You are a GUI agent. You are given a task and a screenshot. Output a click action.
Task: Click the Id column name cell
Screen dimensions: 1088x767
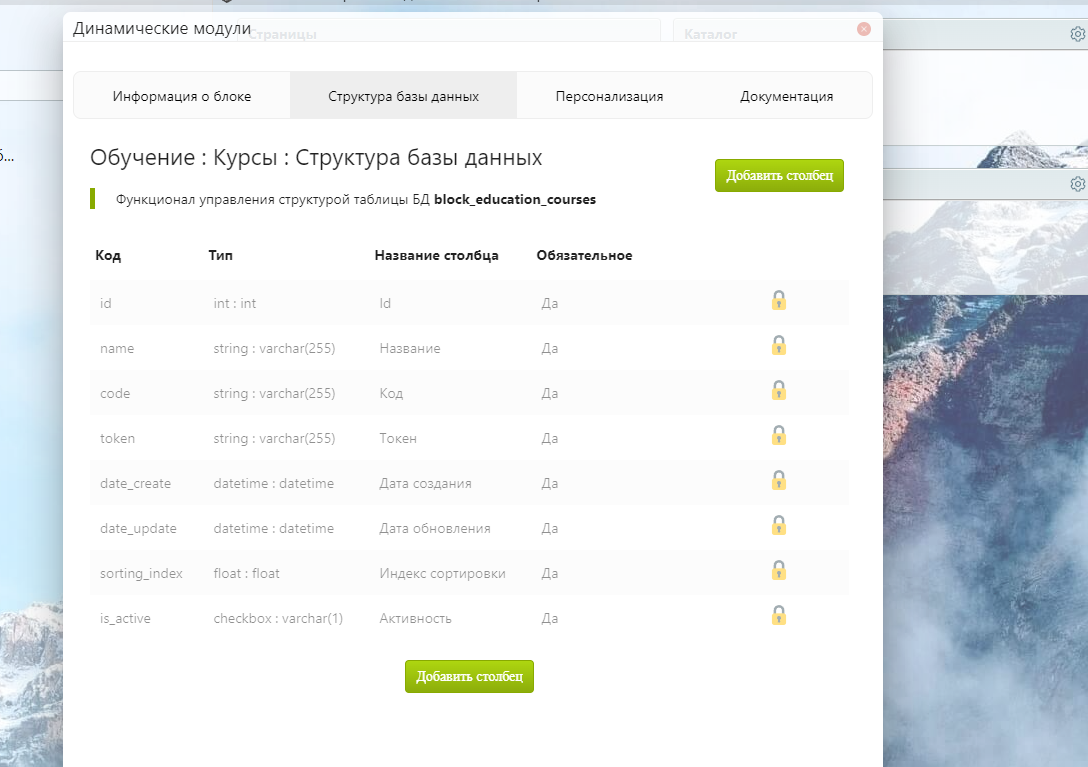(x=385, y=303)
